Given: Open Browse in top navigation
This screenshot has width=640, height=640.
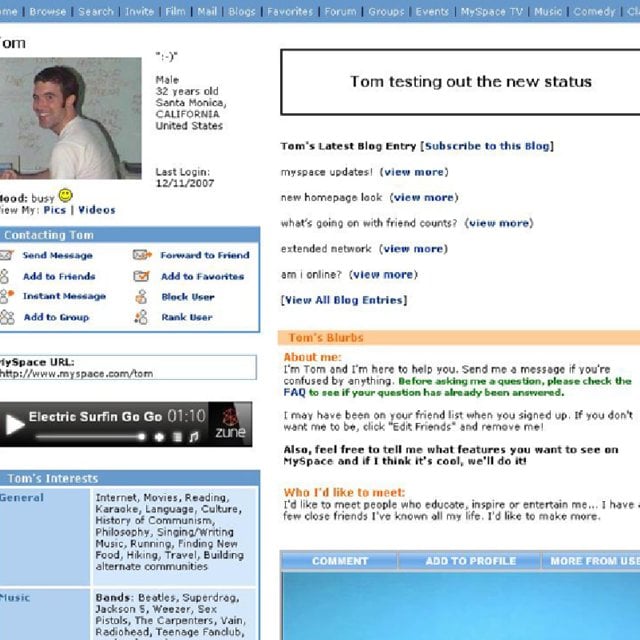Looking at the screenshot, I should pyautogui.click(x=48, y=11).
